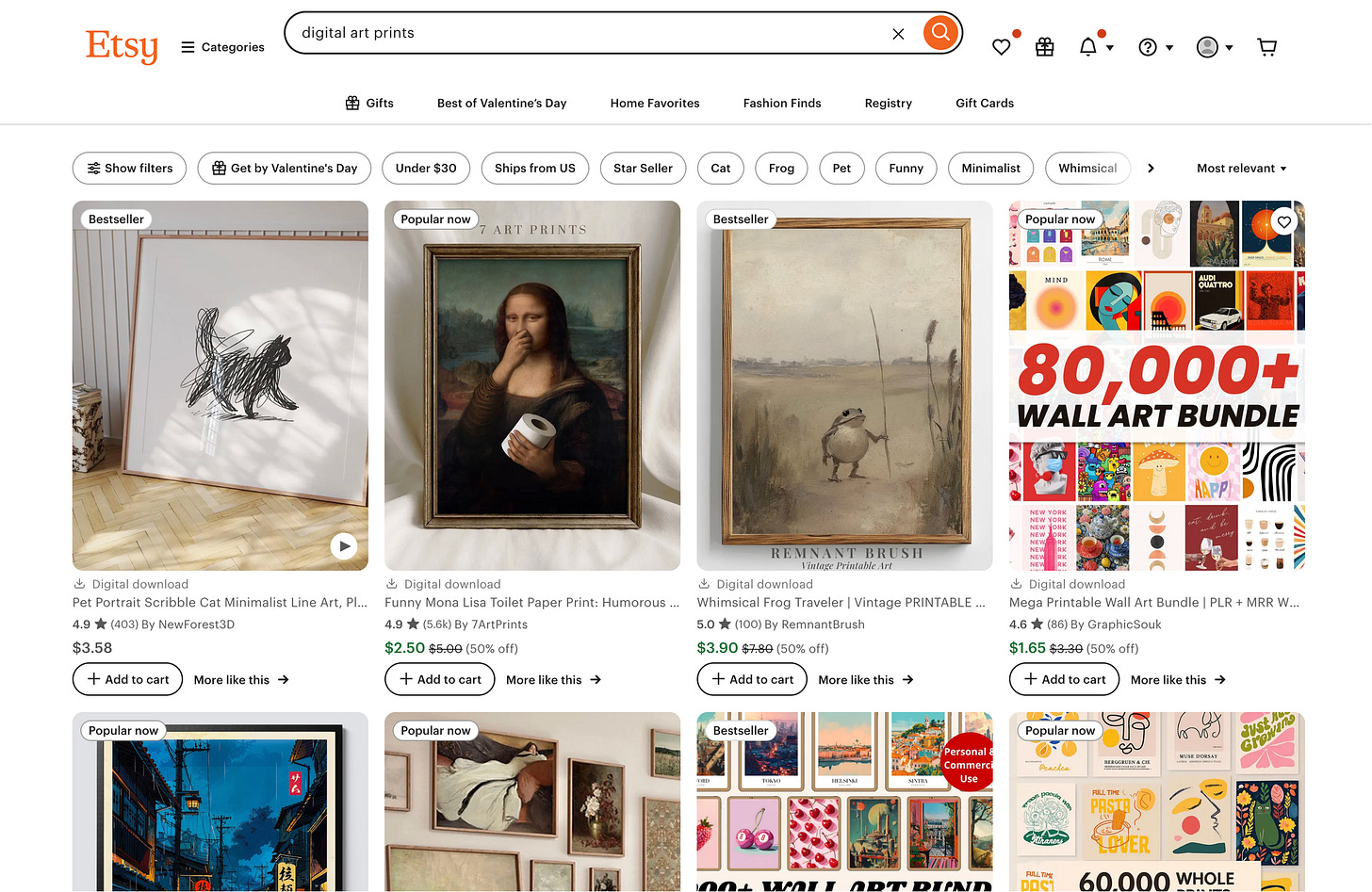Click the Etsy logo

[x=122, y=46]
